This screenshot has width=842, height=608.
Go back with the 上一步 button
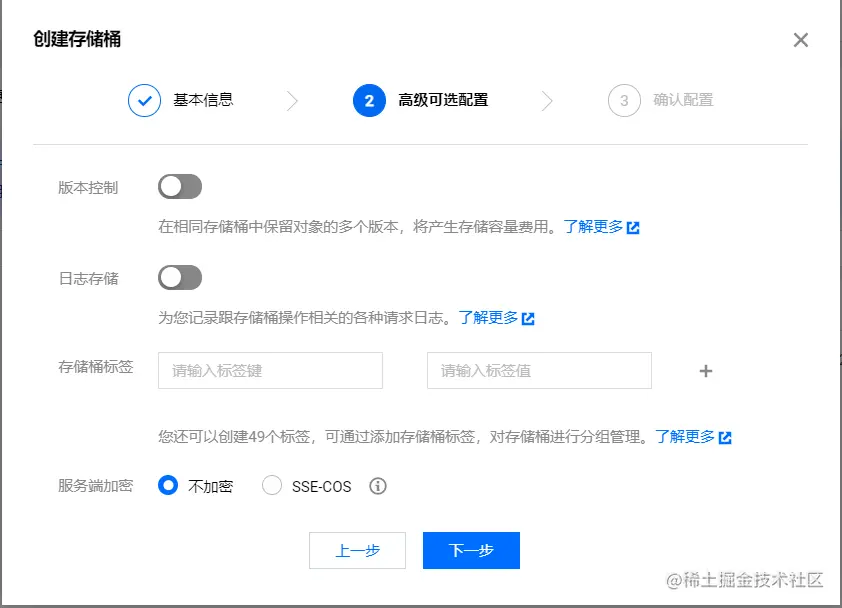point(358,551)
